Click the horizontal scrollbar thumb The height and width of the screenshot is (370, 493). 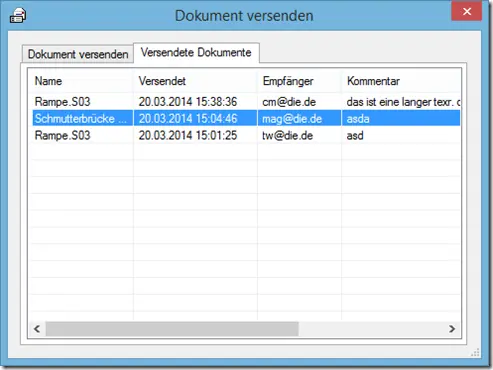pyautogui.click(x=172, y=329)
